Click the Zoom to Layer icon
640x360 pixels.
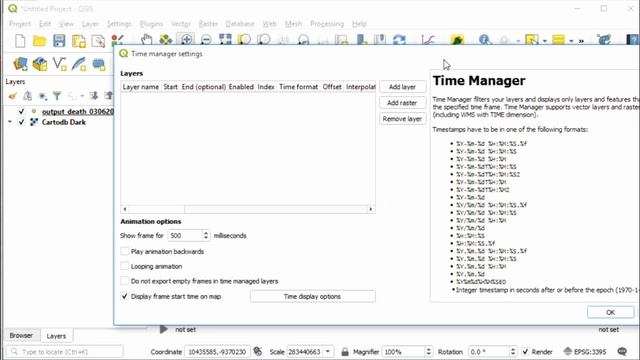[x=264, y=40]
